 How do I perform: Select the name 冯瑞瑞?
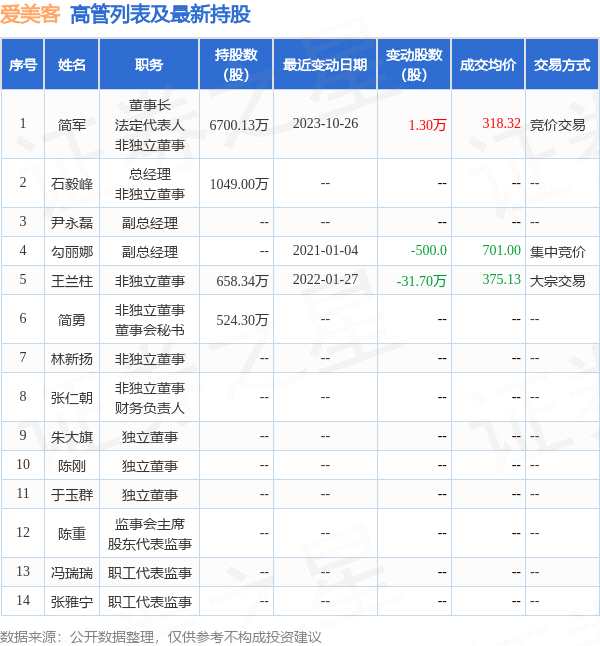pos(72,573)
